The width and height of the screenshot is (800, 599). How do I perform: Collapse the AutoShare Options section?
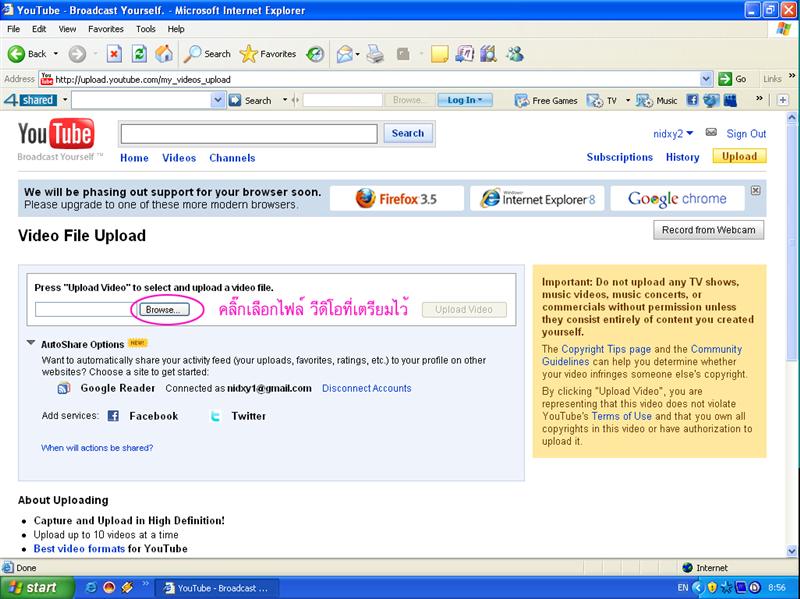[31, 344]
